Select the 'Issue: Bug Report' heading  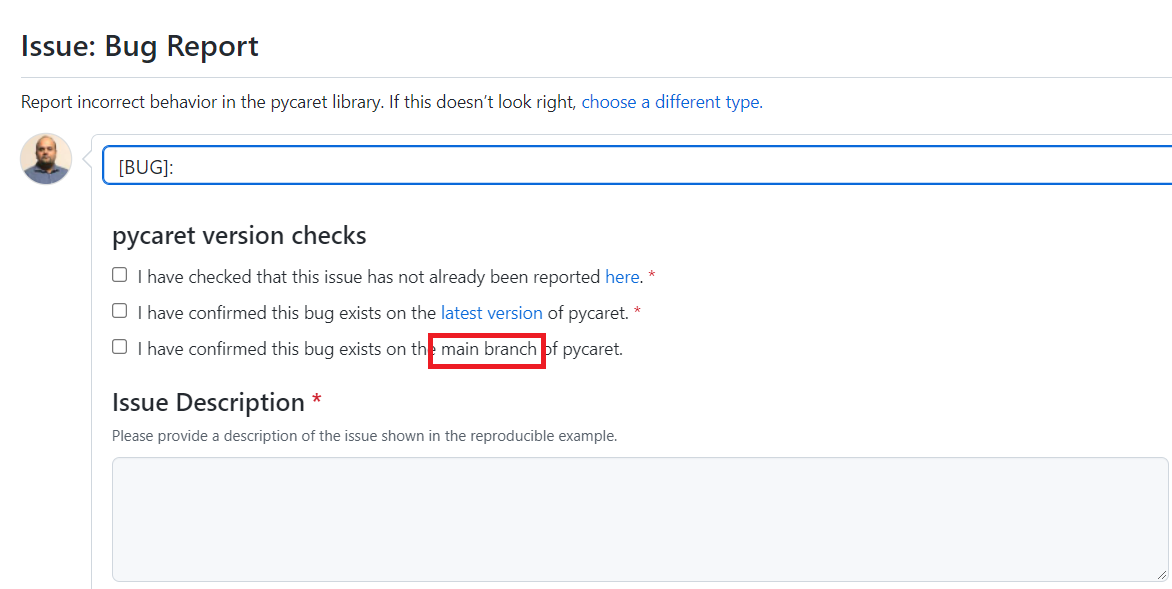coord(139,46)
